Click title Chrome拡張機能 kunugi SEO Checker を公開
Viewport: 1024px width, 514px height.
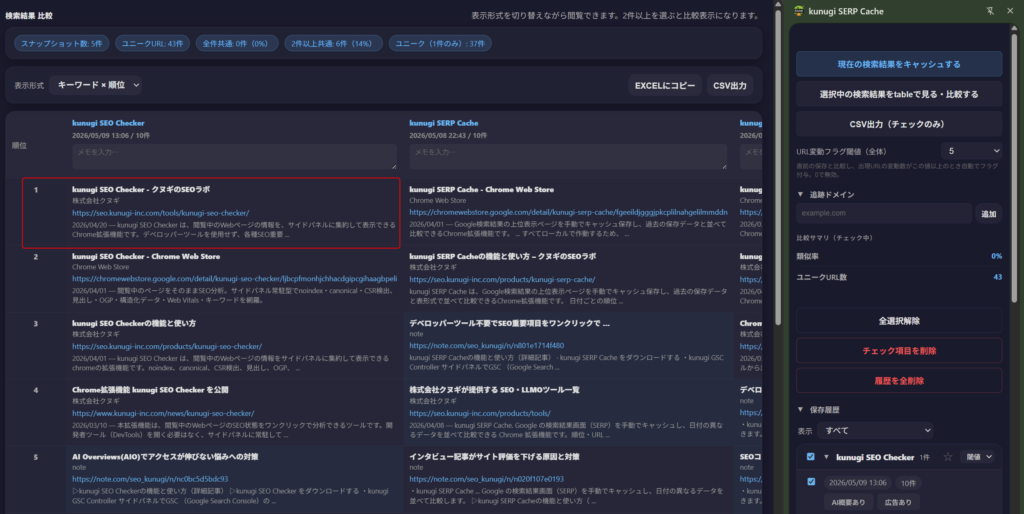point(150,390)
